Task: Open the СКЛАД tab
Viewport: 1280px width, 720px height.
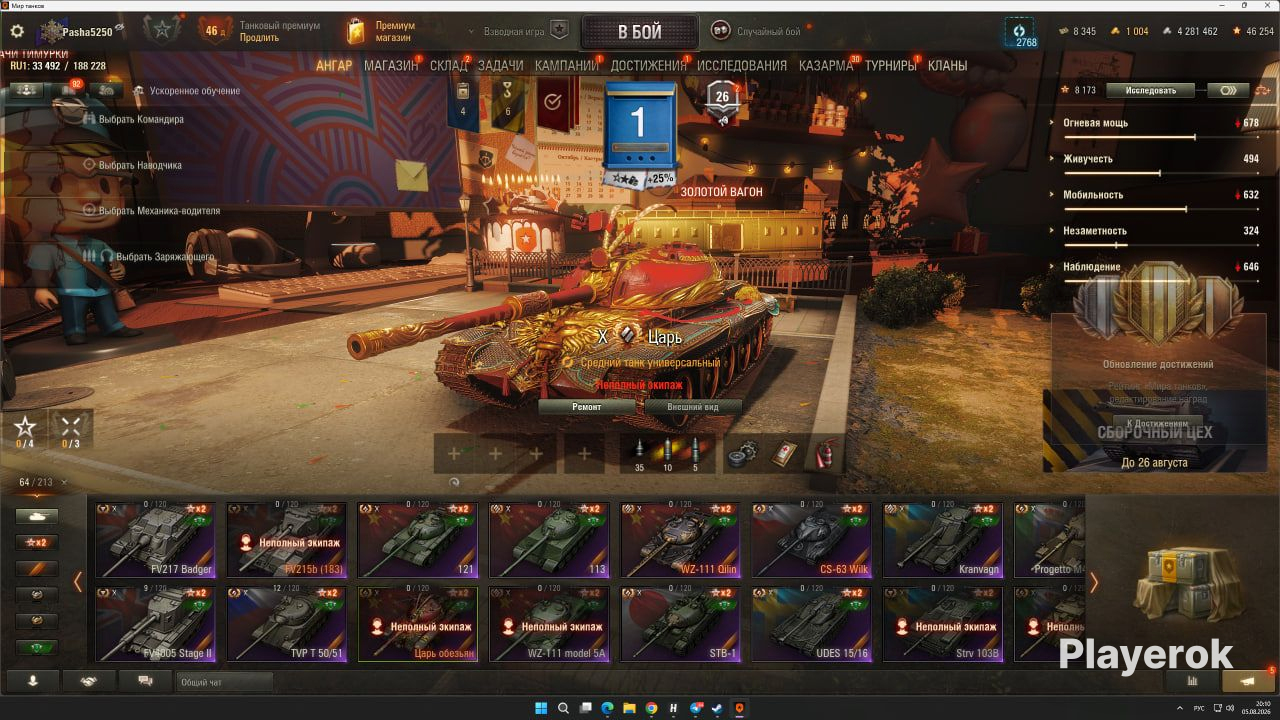Action: pyautogui.click(x=448, y=66)
